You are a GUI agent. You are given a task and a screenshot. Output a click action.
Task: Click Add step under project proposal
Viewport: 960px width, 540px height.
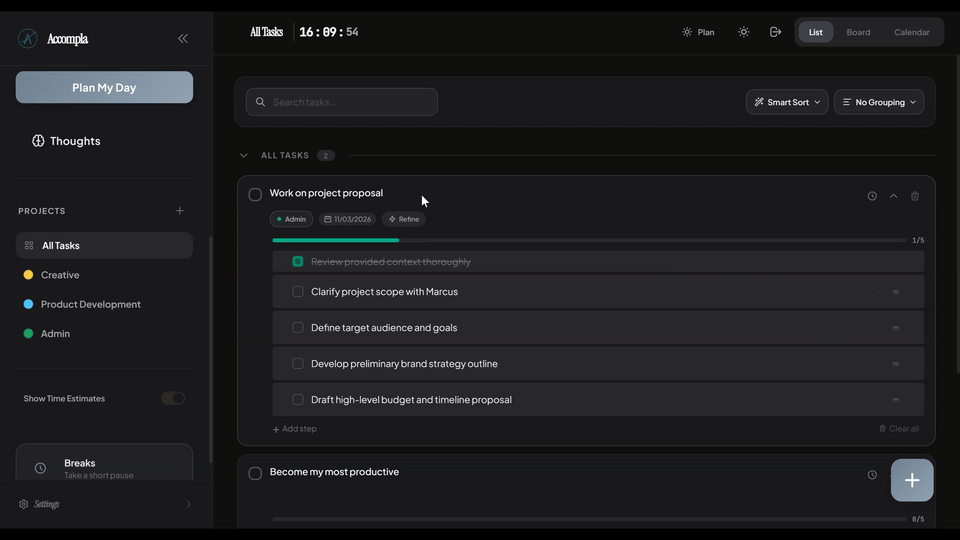[295, 429]
